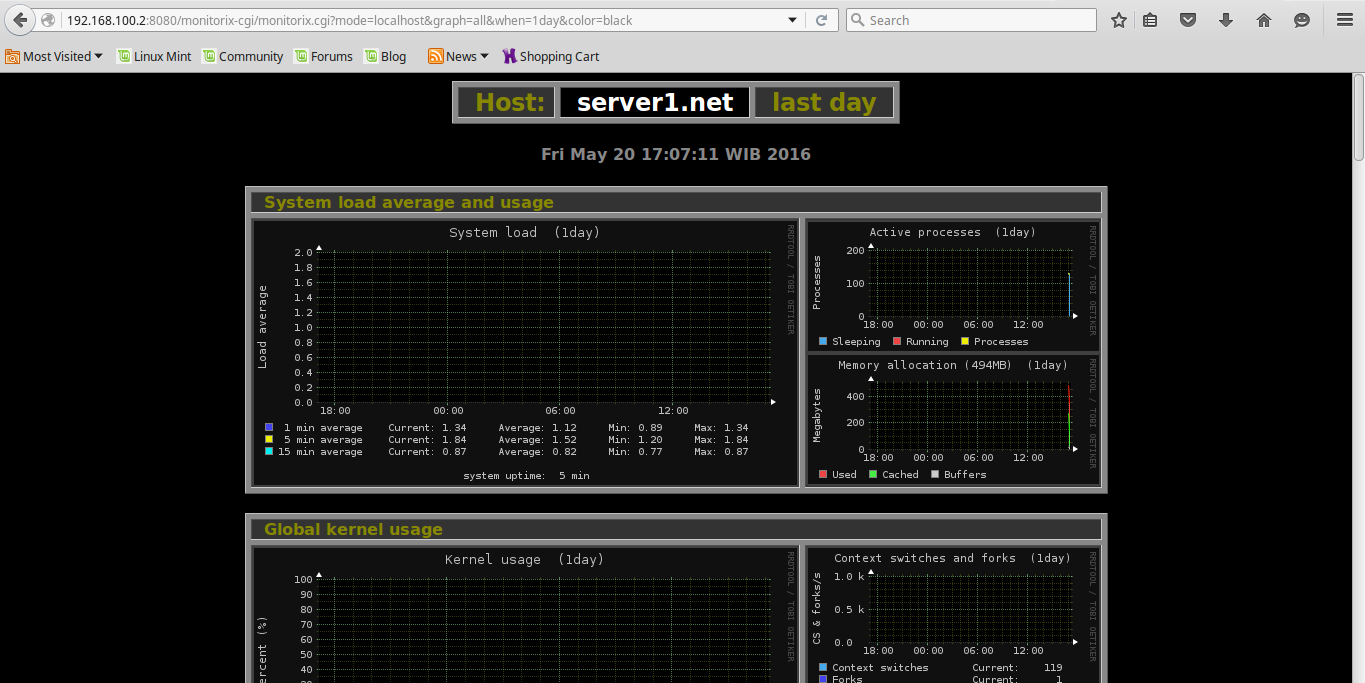Click the Community bookmark favicon
The height and width of the screenshot is (683, 1365).
(x=209, y=57)
